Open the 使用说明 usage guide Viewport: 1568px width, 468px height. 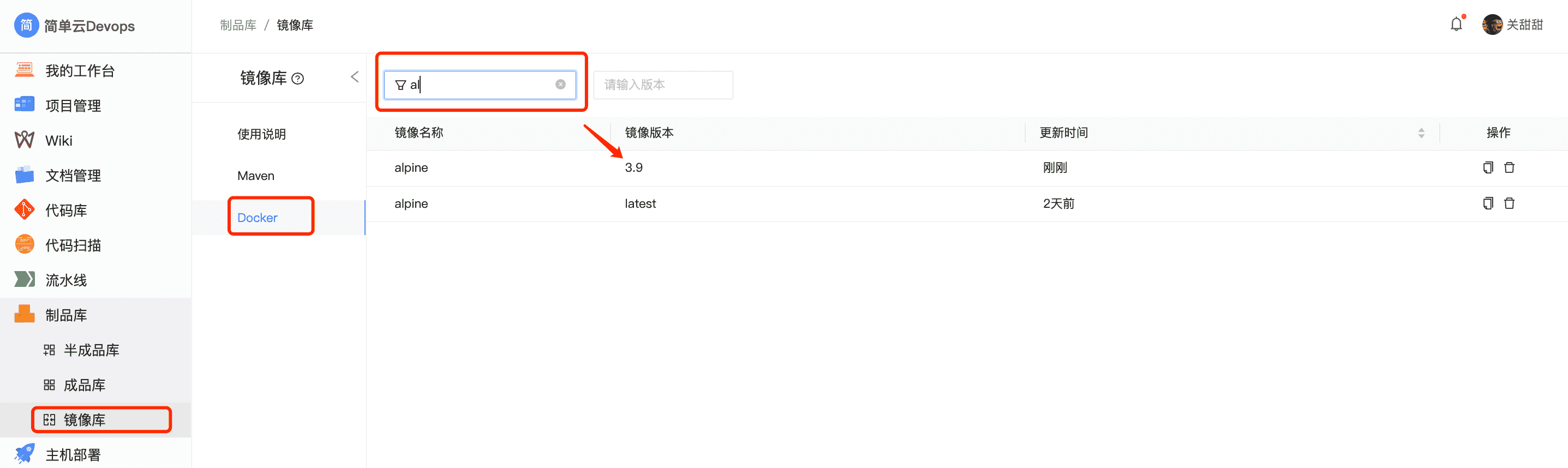[261, 135]
